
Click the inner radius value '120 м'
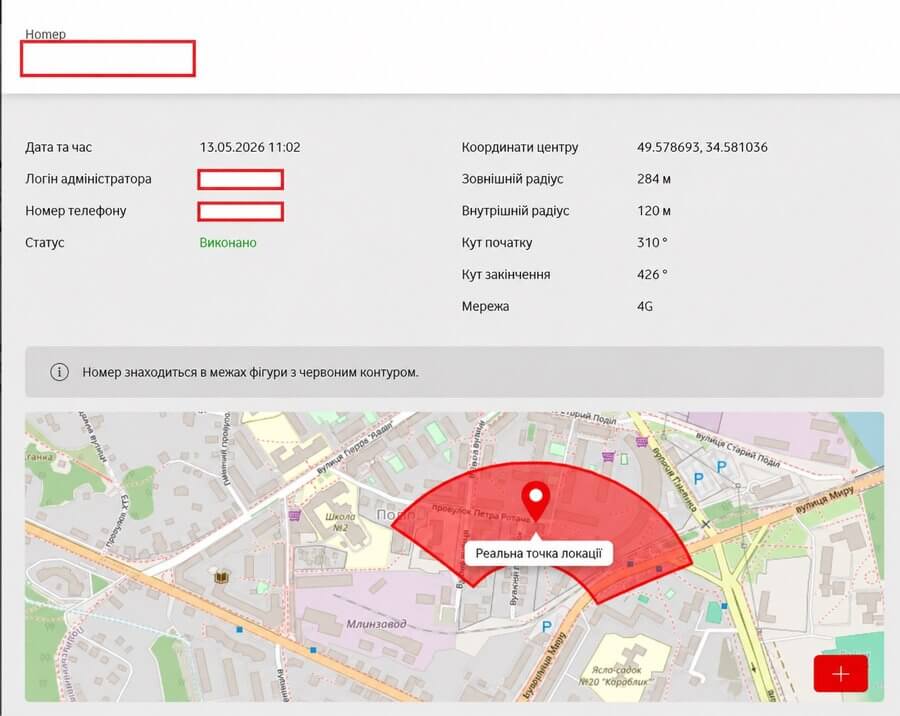(654, 211)
